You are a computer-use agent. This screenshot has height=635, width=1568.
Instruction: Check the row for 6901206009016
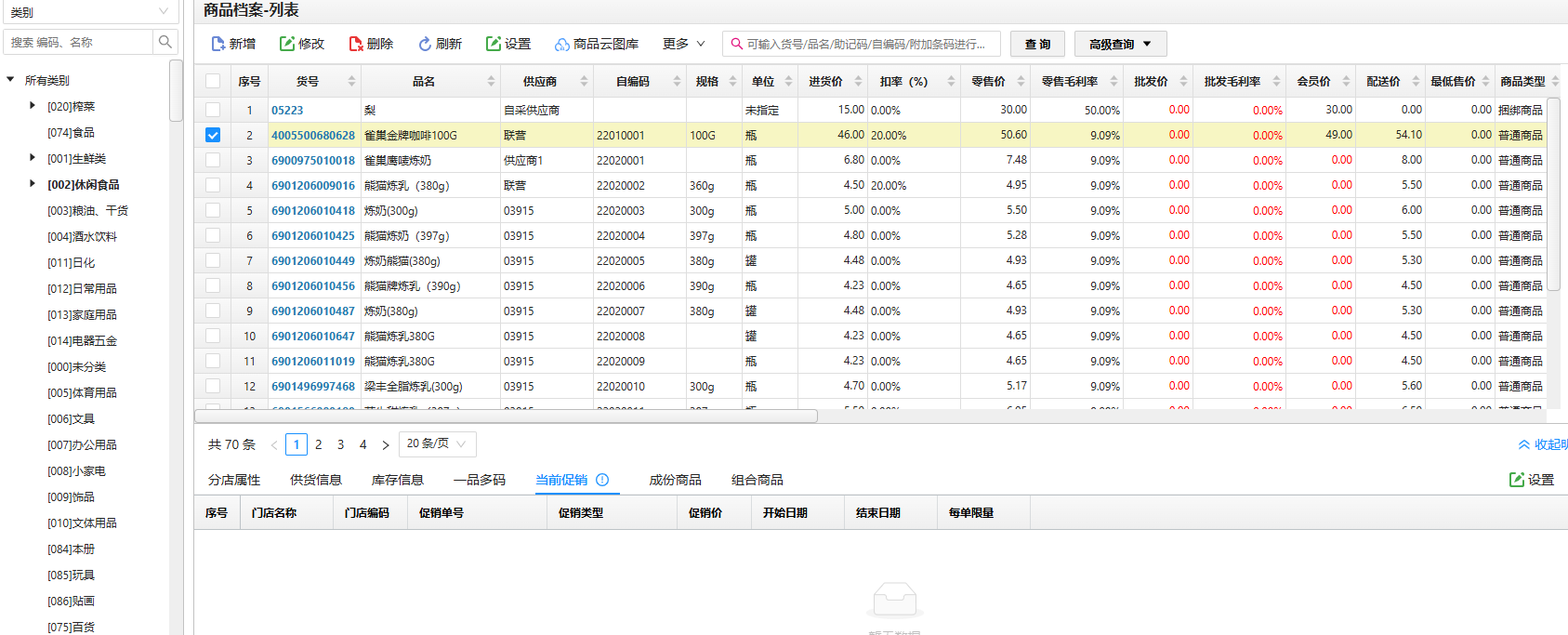213,185
